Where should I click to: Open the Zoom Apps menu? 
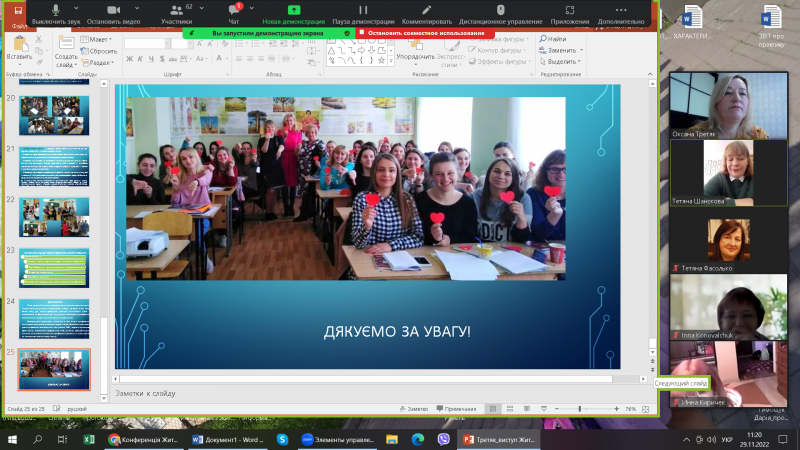coord(569,13)
